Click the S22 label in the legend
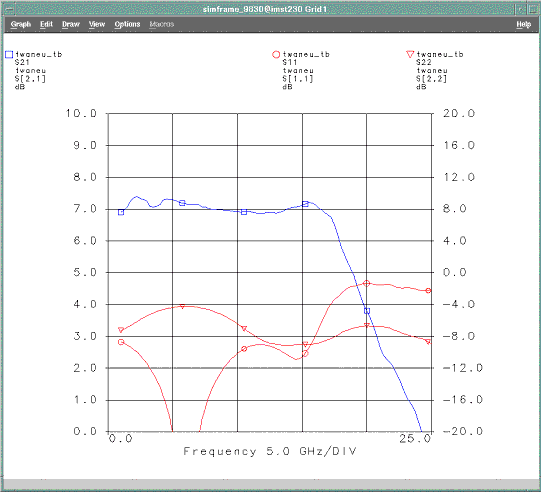 (x=424, y=62)
